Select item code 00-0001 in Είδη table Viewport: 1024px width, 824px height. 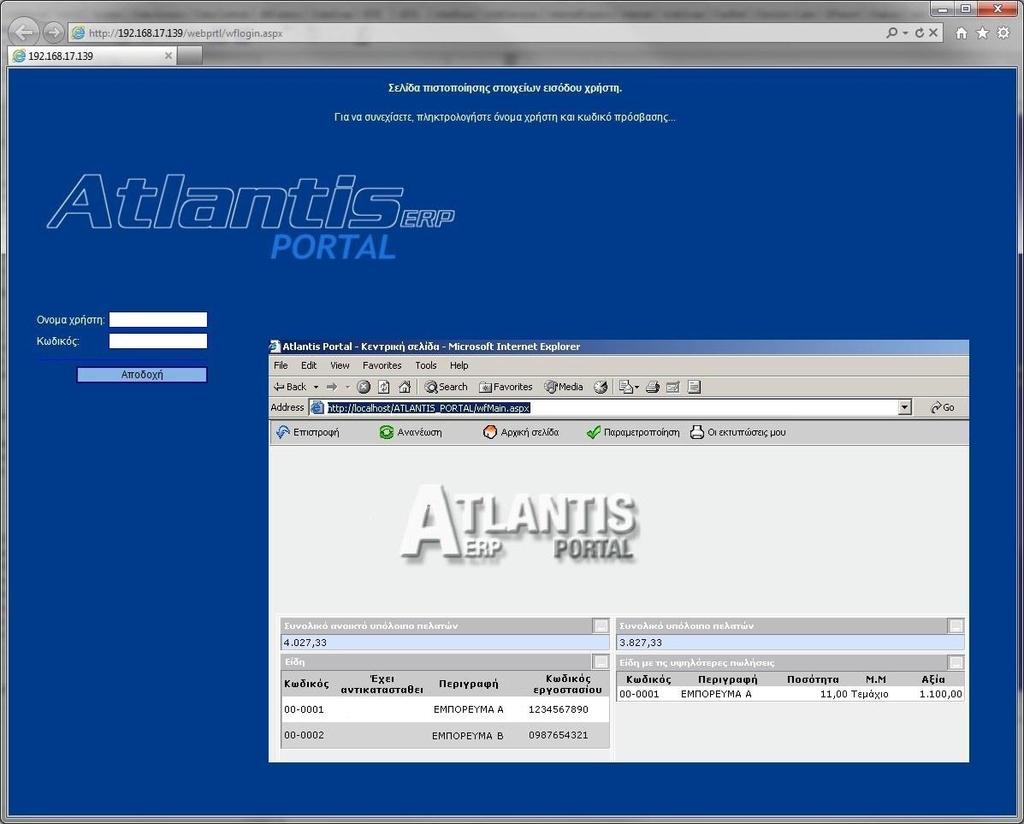point(304,709)
